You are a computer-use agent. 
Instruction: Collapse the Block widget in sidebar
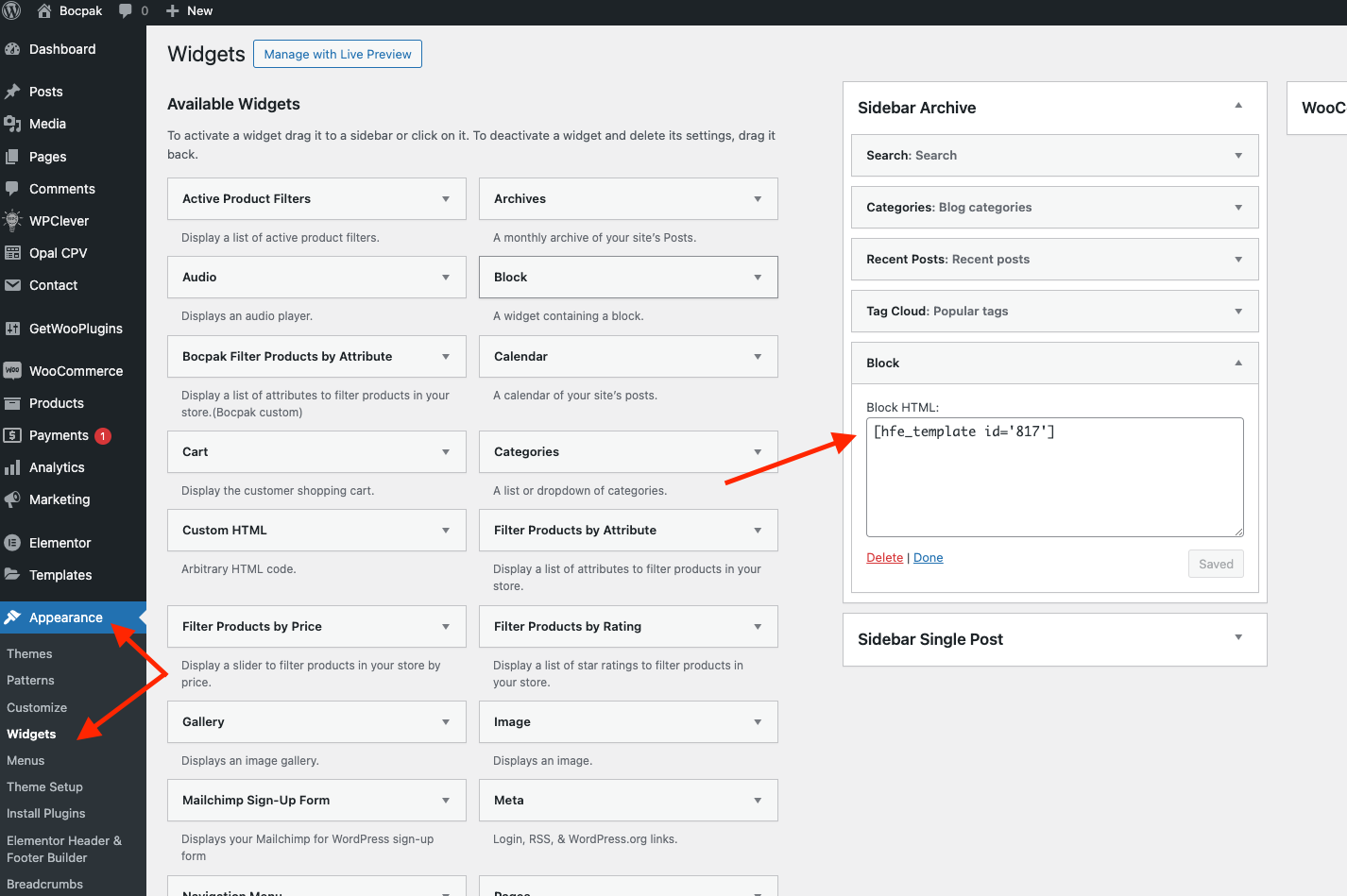tap(1237, 363)
